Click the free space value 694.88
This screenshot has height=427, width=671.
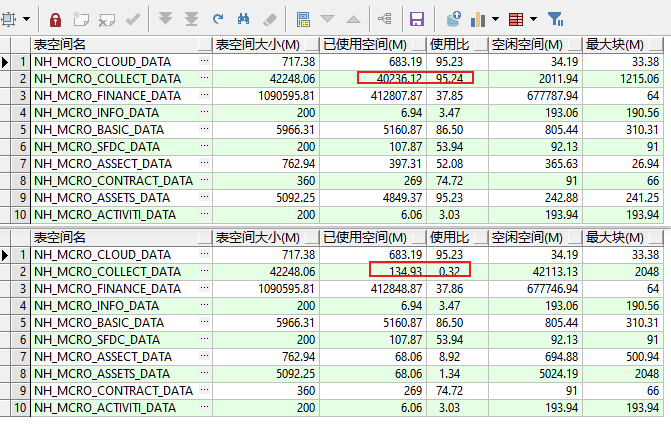(561, 357)
